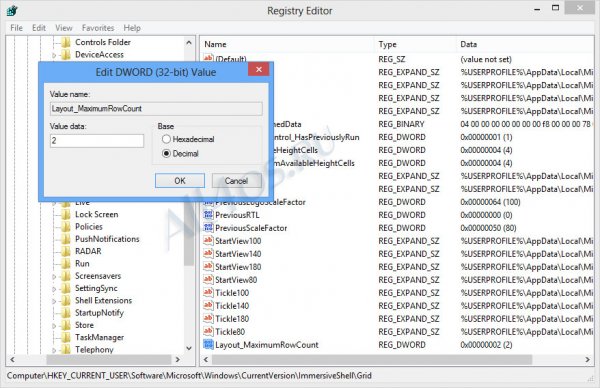Click the Layout_MaximumRowCount DWORD icon
Image resolution: width=600 pixels, height=388 pixels.
click(x=208, y=345)
